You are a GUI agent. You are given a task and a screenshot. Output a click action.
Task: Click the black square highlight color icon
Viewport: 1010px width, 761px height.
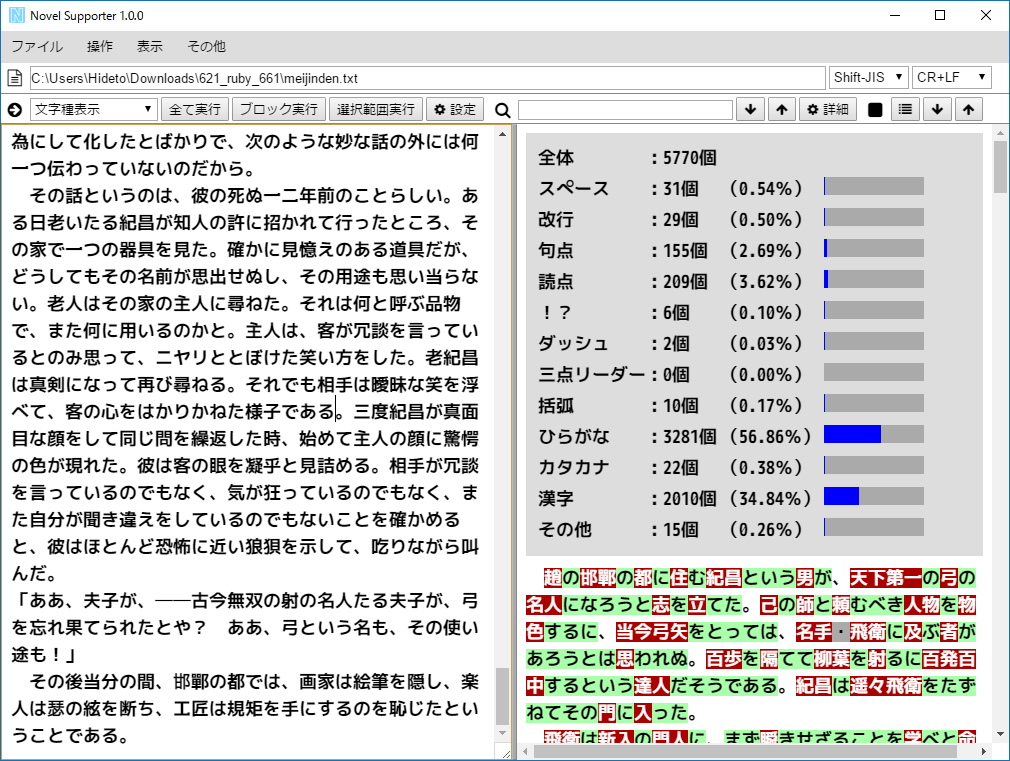tap(872, 110)
